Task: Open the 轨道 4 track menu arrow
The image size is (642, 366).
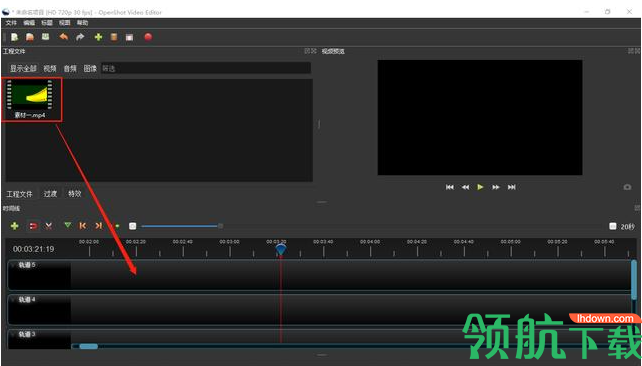Action: point(13,300)
